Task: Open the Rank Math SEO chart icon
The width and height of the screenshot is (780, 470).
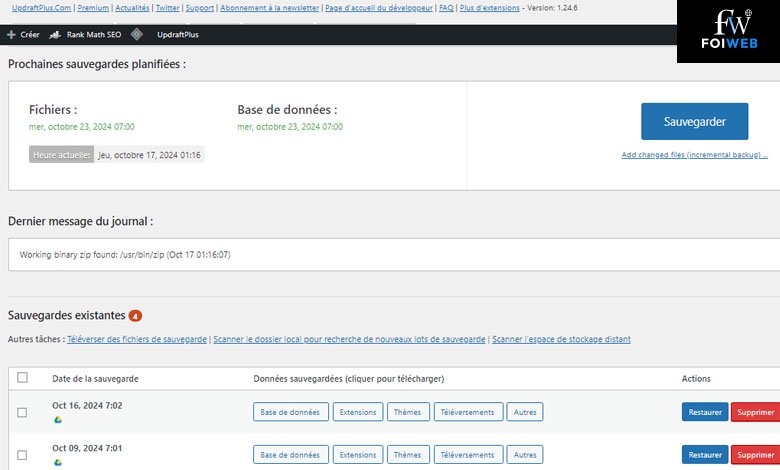Action: pos(55,35)
